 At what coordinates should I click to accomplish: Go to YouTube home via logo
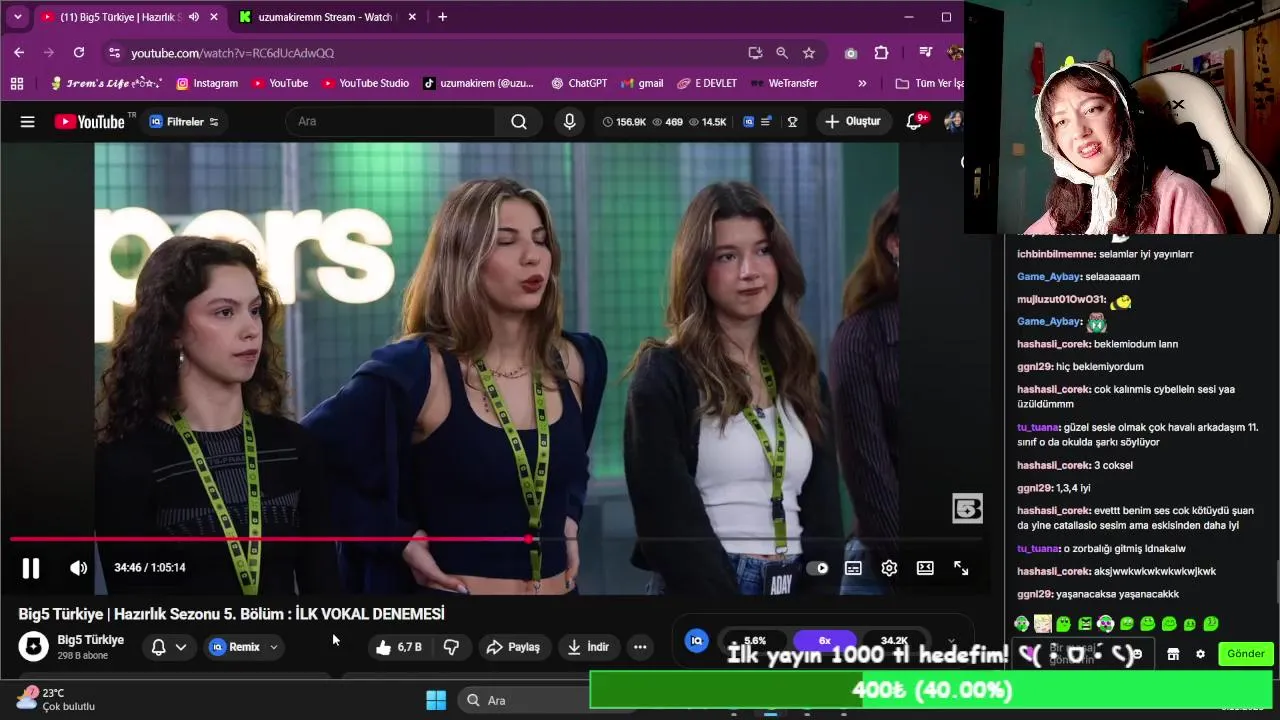90,122
